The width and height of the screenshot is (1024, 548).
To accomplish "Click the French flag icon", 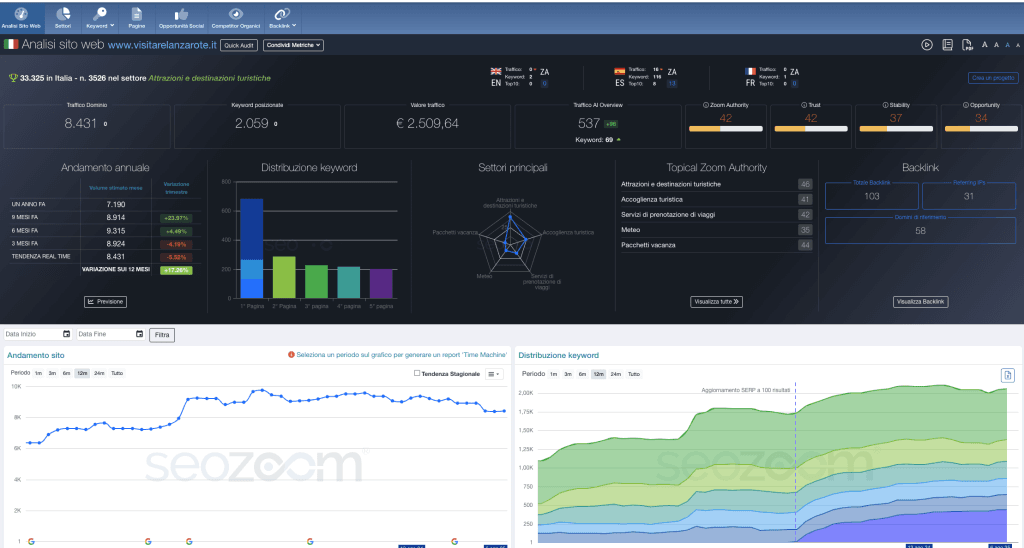I will tap(750, 72).
